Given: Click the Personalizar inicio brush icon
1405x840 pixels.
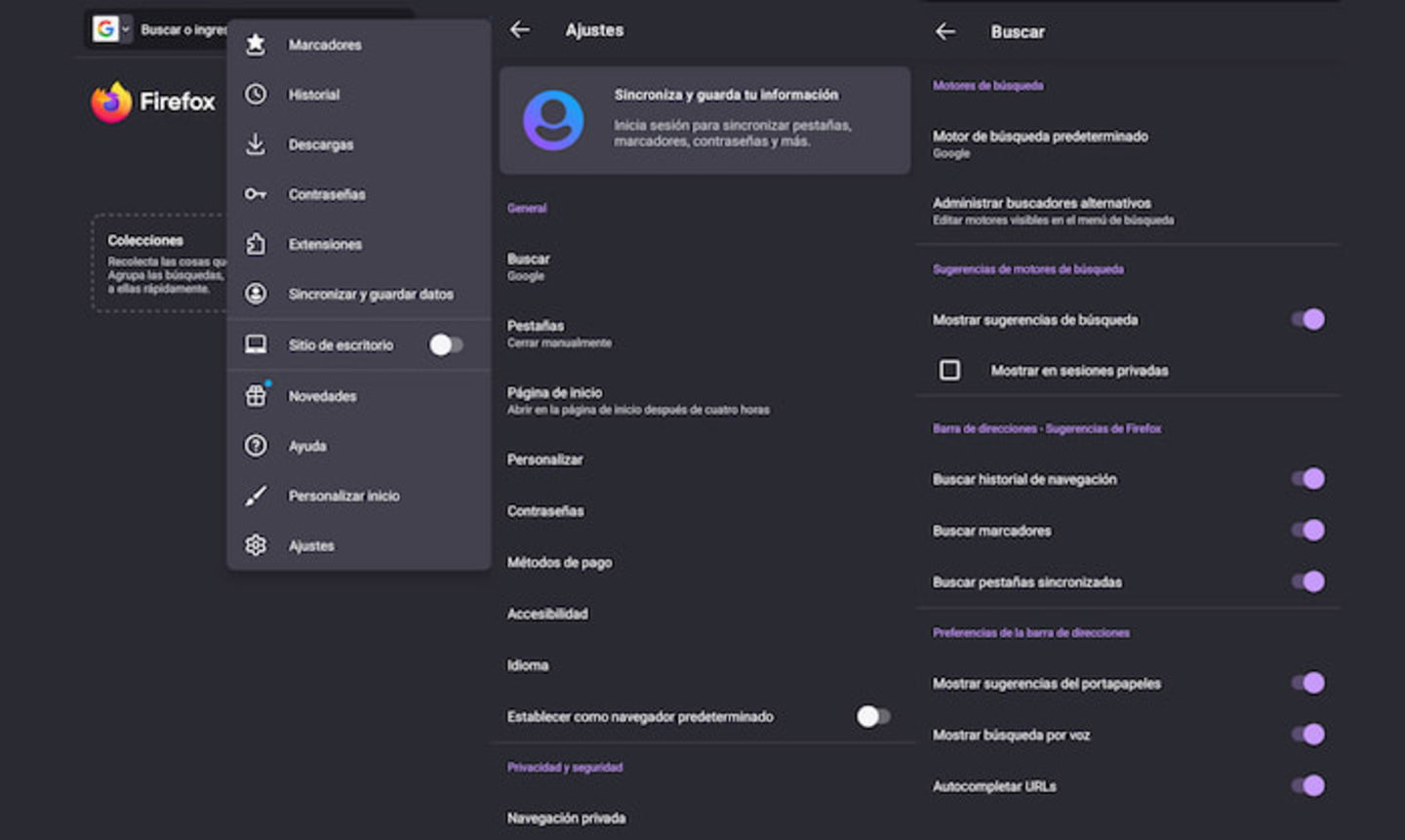Looking at the screenshot, I should pyautogui.click(x=256, y=496).
